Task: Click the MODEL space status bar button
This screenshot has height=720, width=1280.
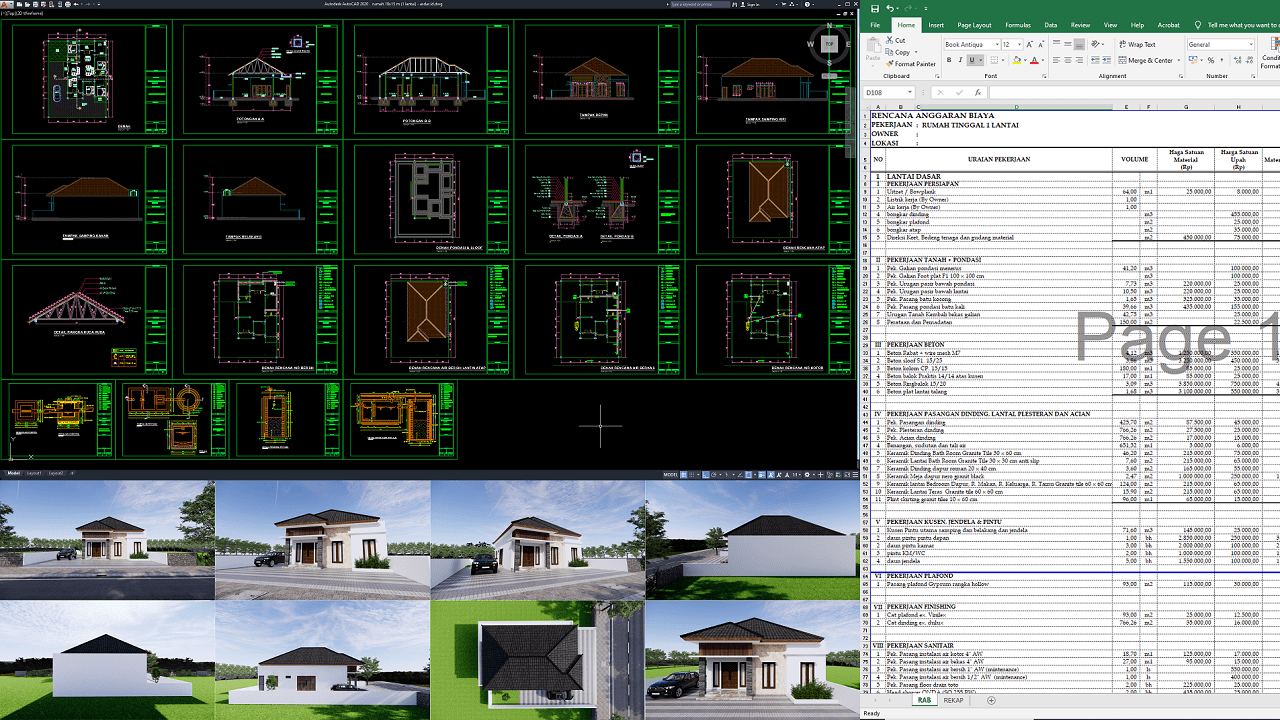Action: pyautogui.click(x=670, y=473)
